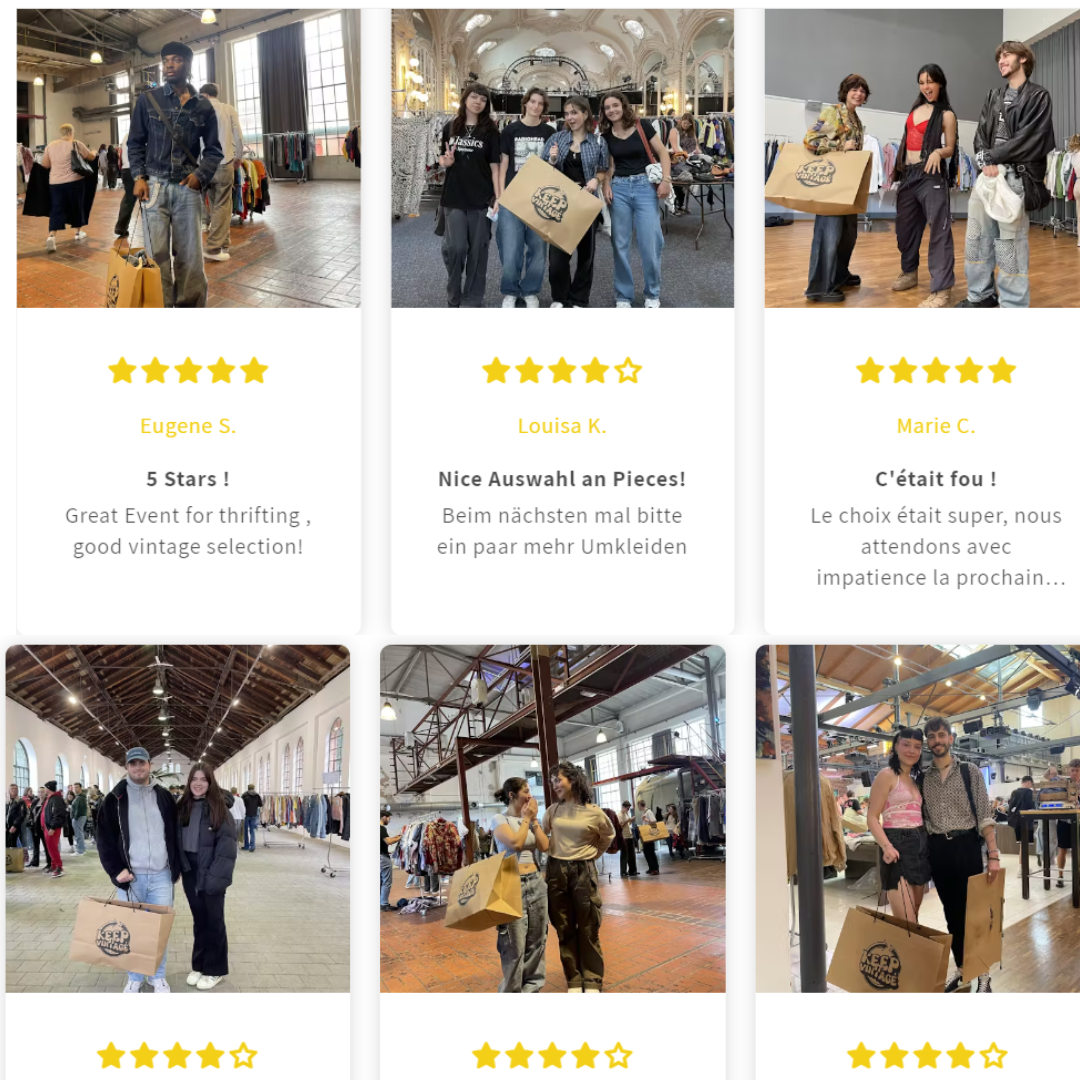Expand the truncated 'C'était fou !' review text
This screenshot has height=1080, width=1080.
[937, 546]
